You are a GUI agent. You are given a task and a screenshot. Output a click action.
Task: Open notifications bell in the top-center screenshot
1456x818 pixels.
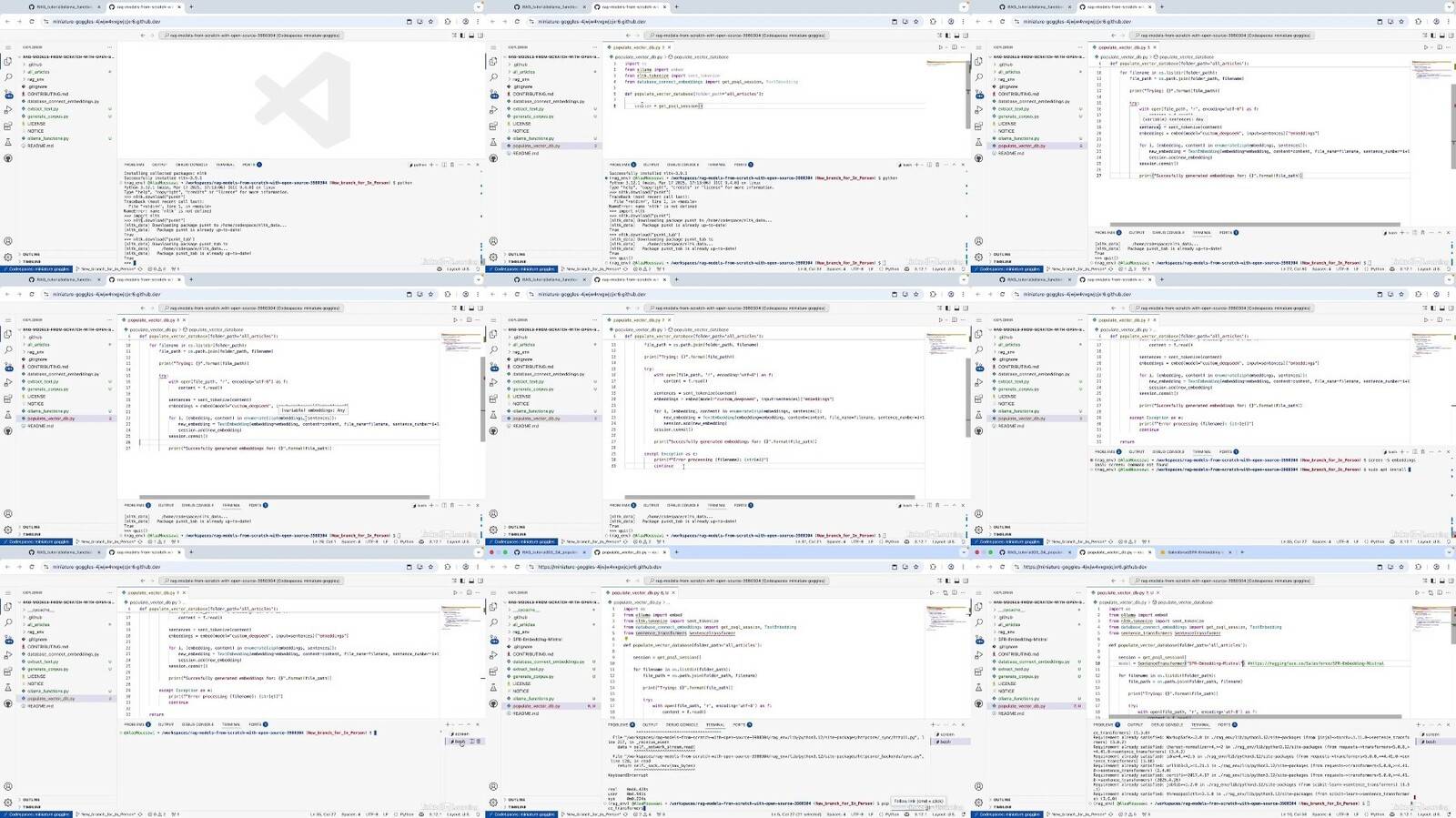click(965, 269)
